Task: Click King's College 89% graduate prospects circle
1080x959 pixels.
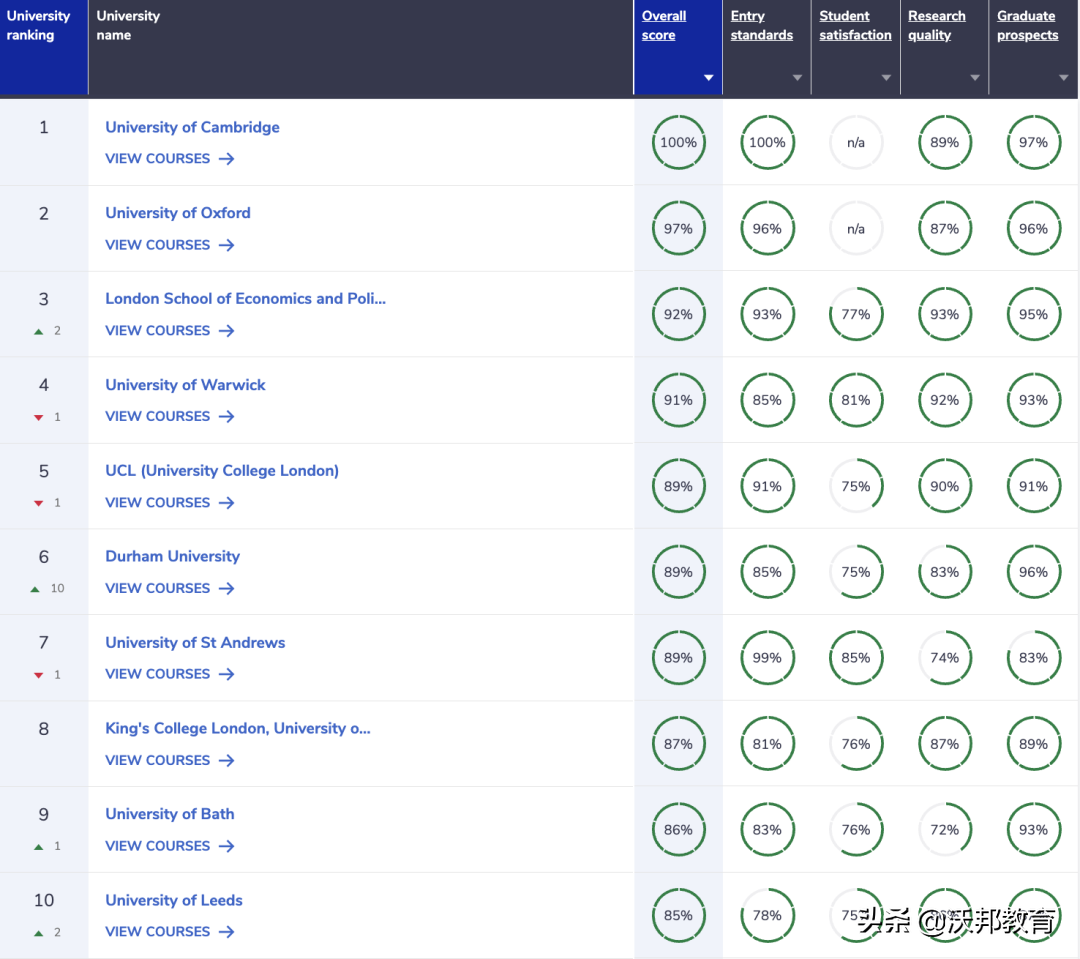Action: point(1033,744)
